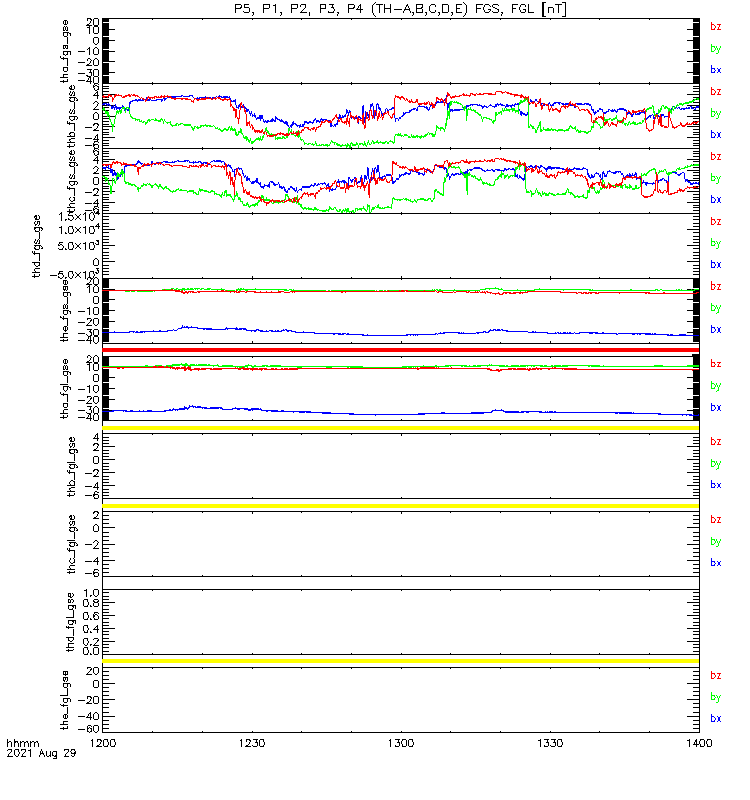Click the the_fgl_gse axis label
Image resolution: width=750 pixels, height=800 pixels.
point(65,700)
